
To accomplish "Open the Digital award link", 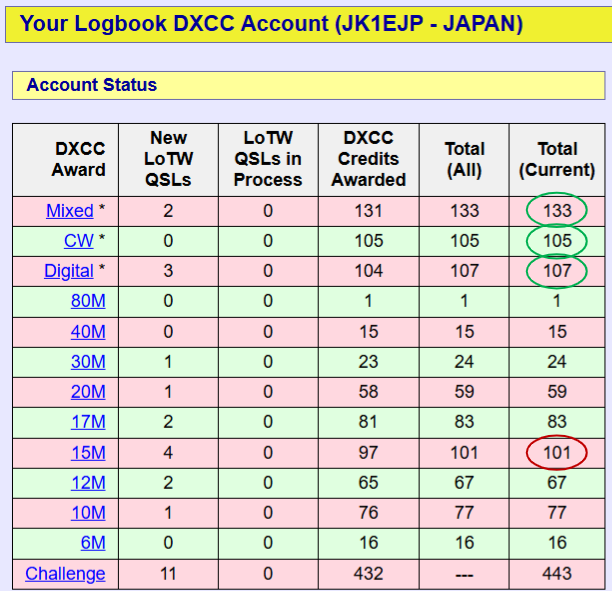I will click(68, 271).
